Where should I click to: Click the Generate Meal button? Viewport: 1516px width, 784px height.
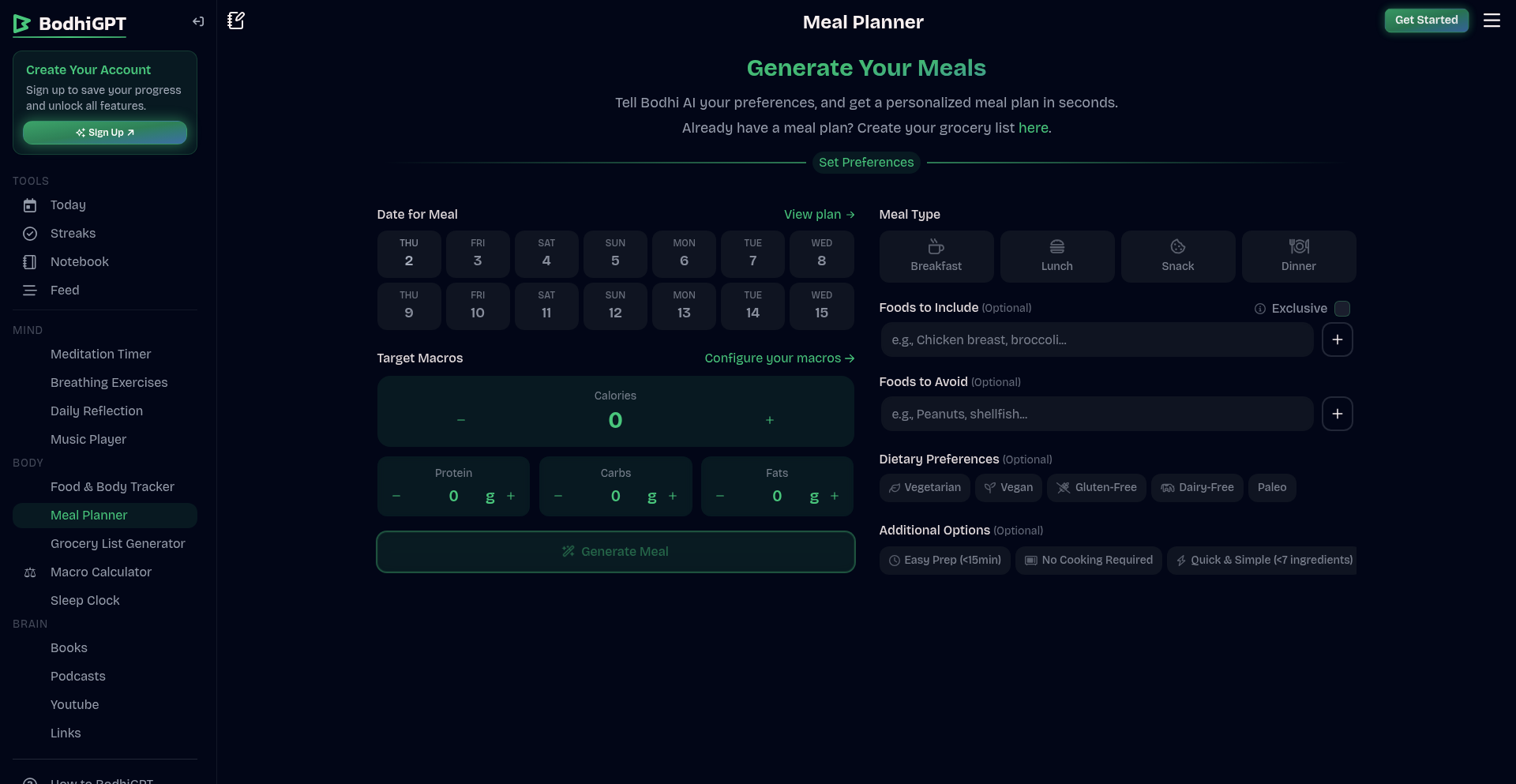click(x=615, y=552)
